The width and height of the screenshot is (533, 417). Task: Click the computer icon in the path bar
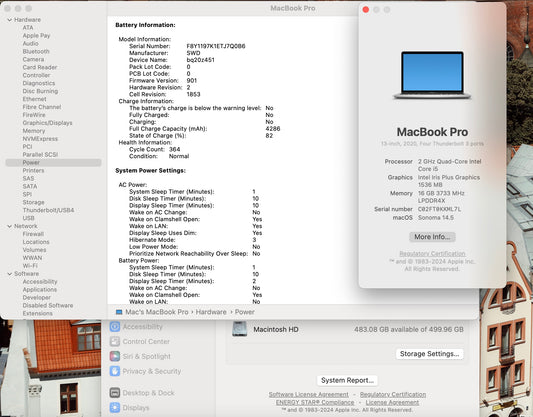[119, 312]
